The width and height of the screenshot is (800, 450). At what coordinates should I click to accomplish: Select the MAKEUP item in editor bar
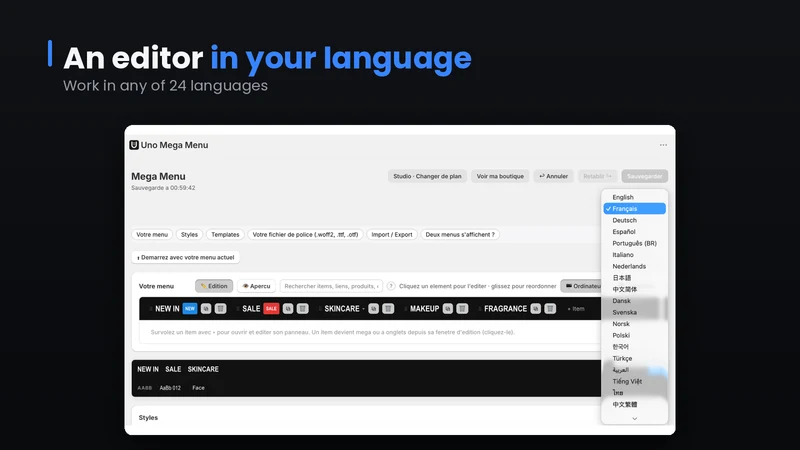[x=424, y=309]
